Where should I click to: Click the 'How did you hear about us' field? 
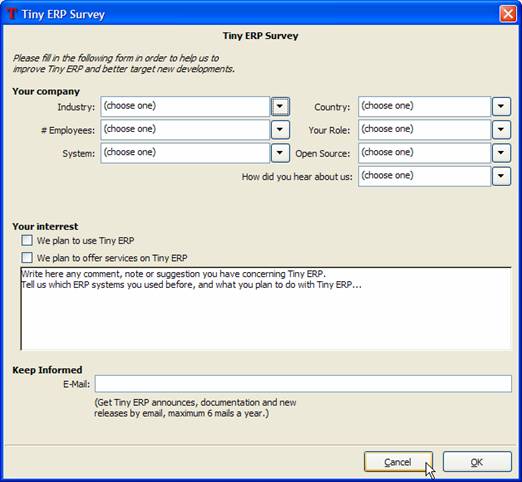pos(424,176)
